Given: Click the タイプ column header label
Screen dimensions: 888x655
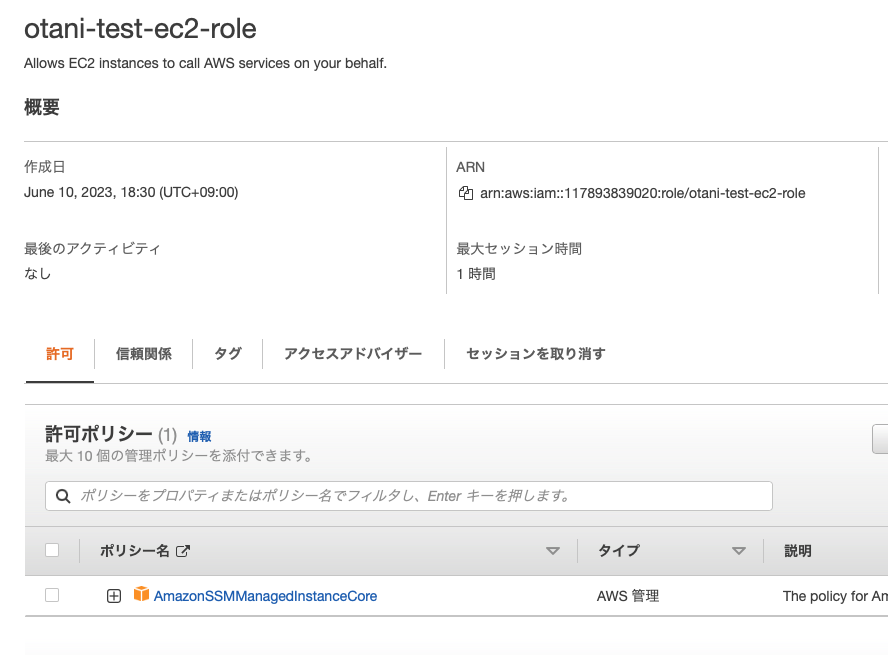Looking at the screenshot, I should click(x=618, y=551).
